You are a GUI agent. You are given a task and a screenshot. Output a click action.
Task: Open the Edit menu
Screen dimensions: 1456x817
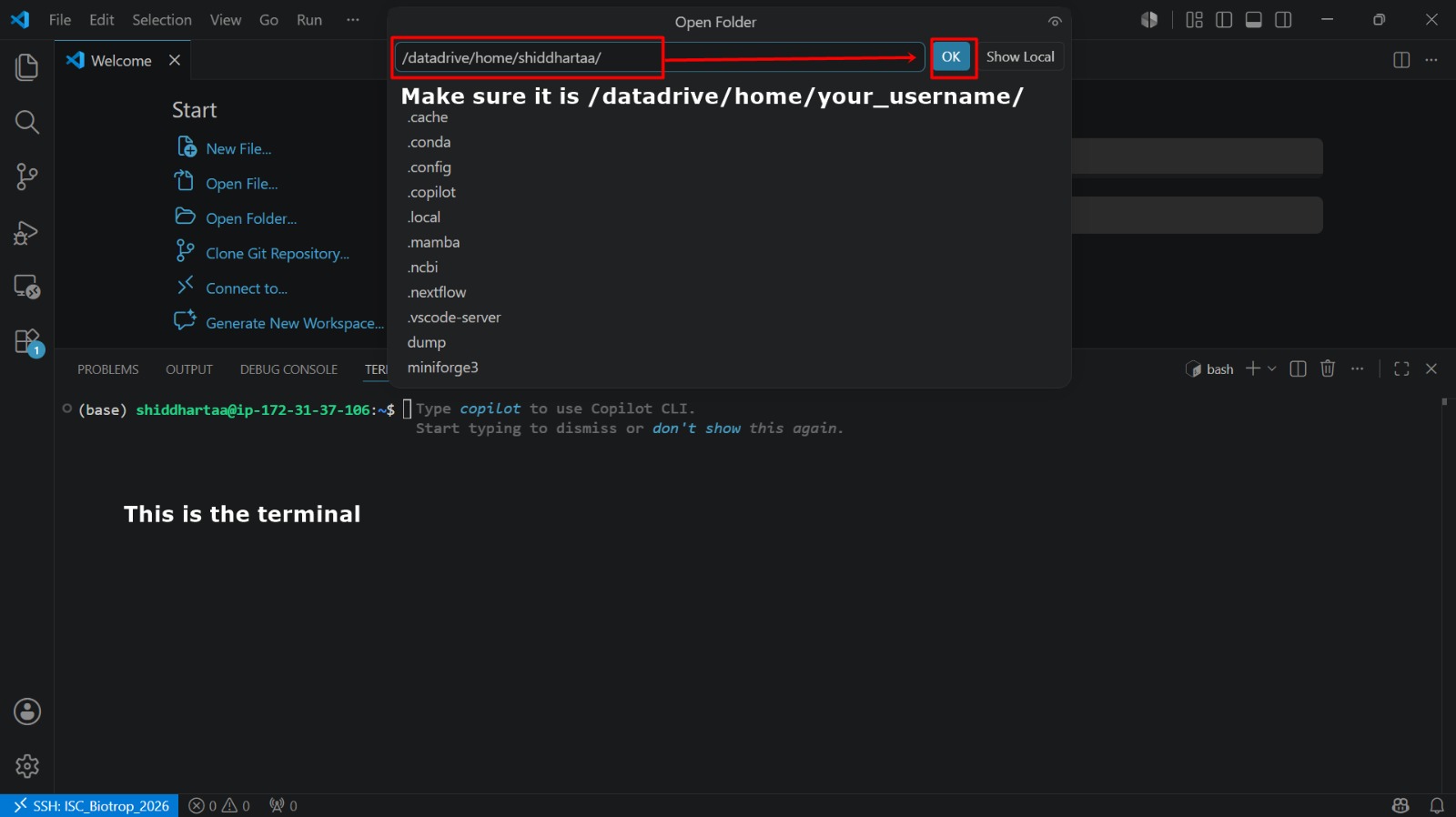(x=102, y=20)
